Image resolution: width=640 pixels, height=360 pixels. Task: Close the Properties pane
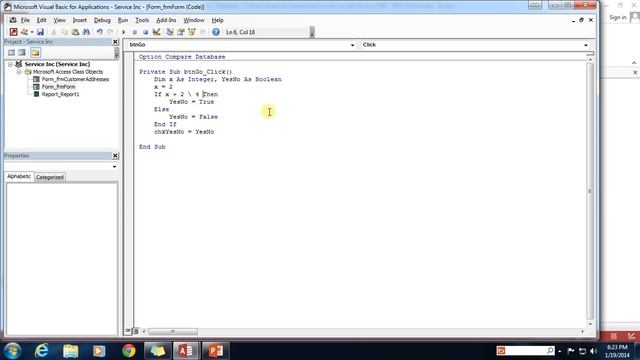click(x=115, y=156)
